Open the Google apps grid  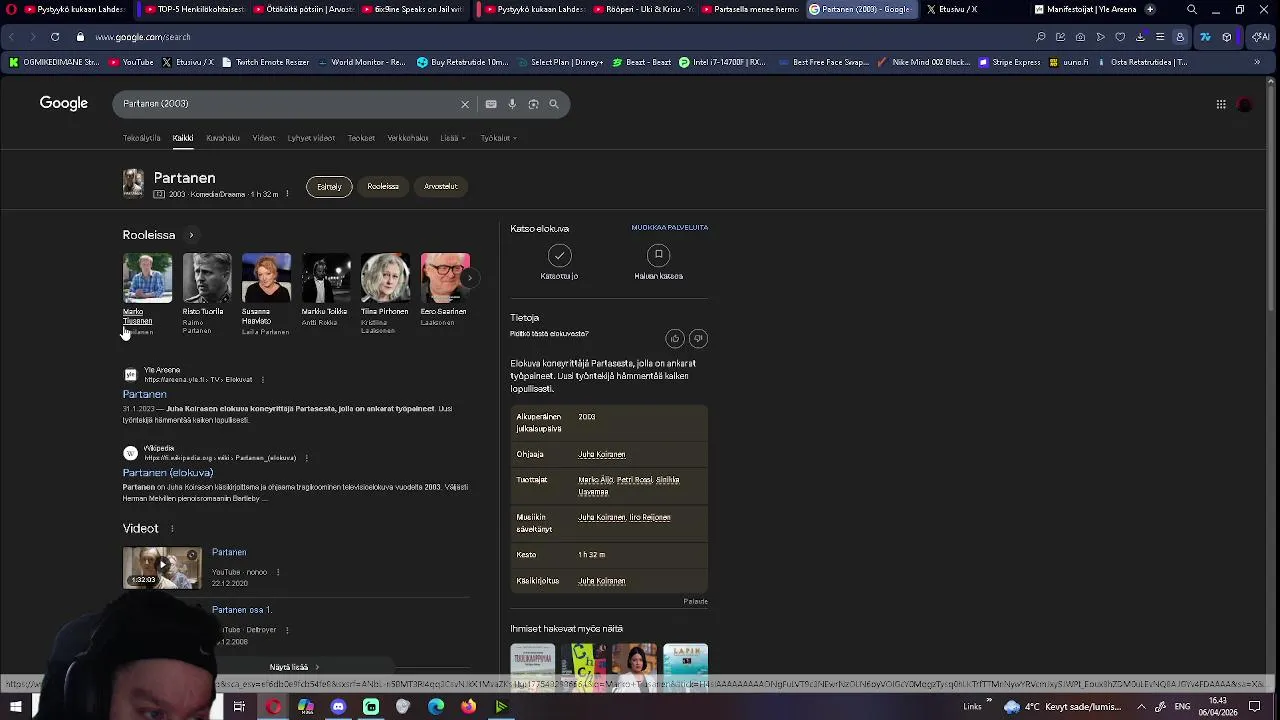pyautogui.click(x=1221, y=104)
